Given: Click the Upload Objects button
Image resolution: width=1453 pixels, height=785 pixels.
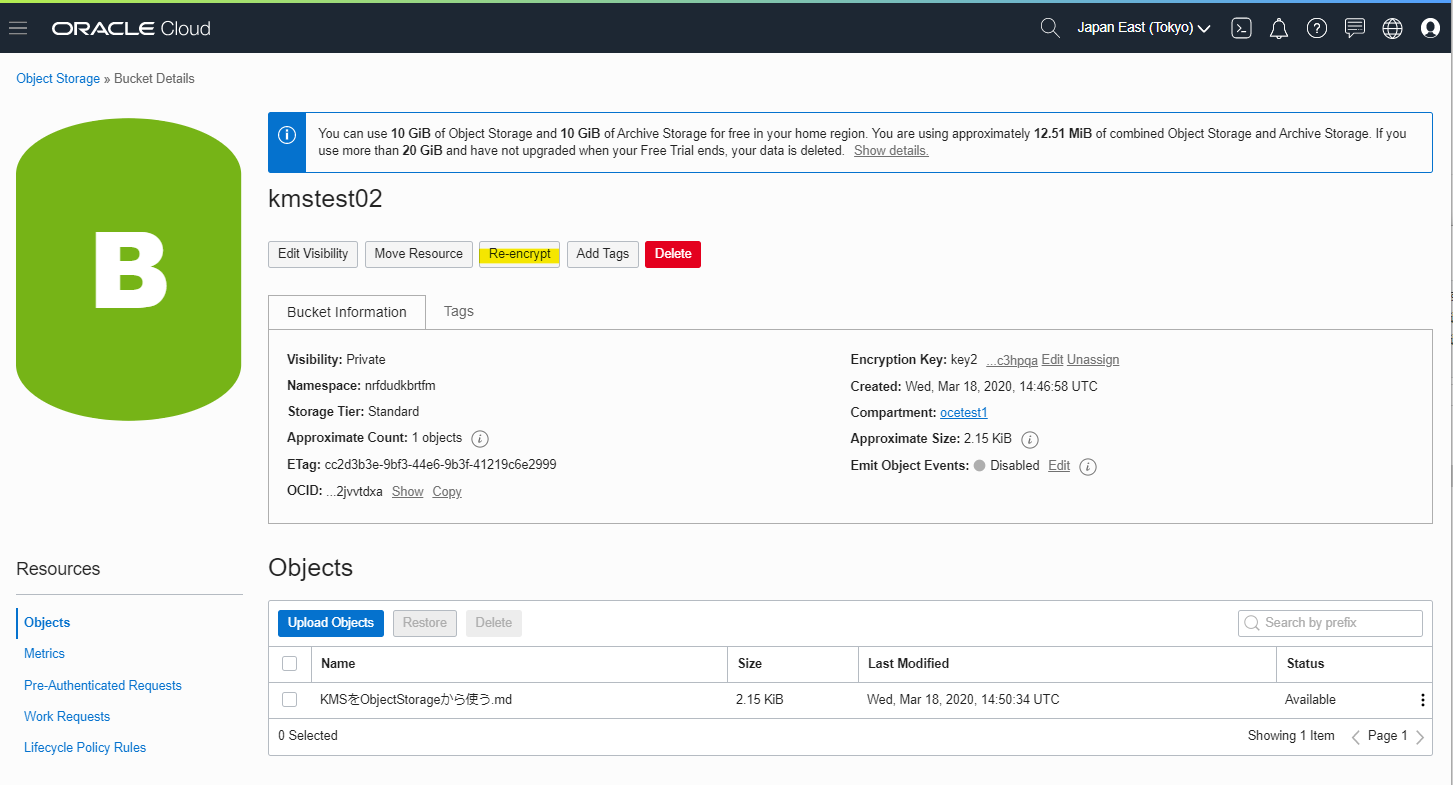Looking at the screenshot, I should point(331,623).
